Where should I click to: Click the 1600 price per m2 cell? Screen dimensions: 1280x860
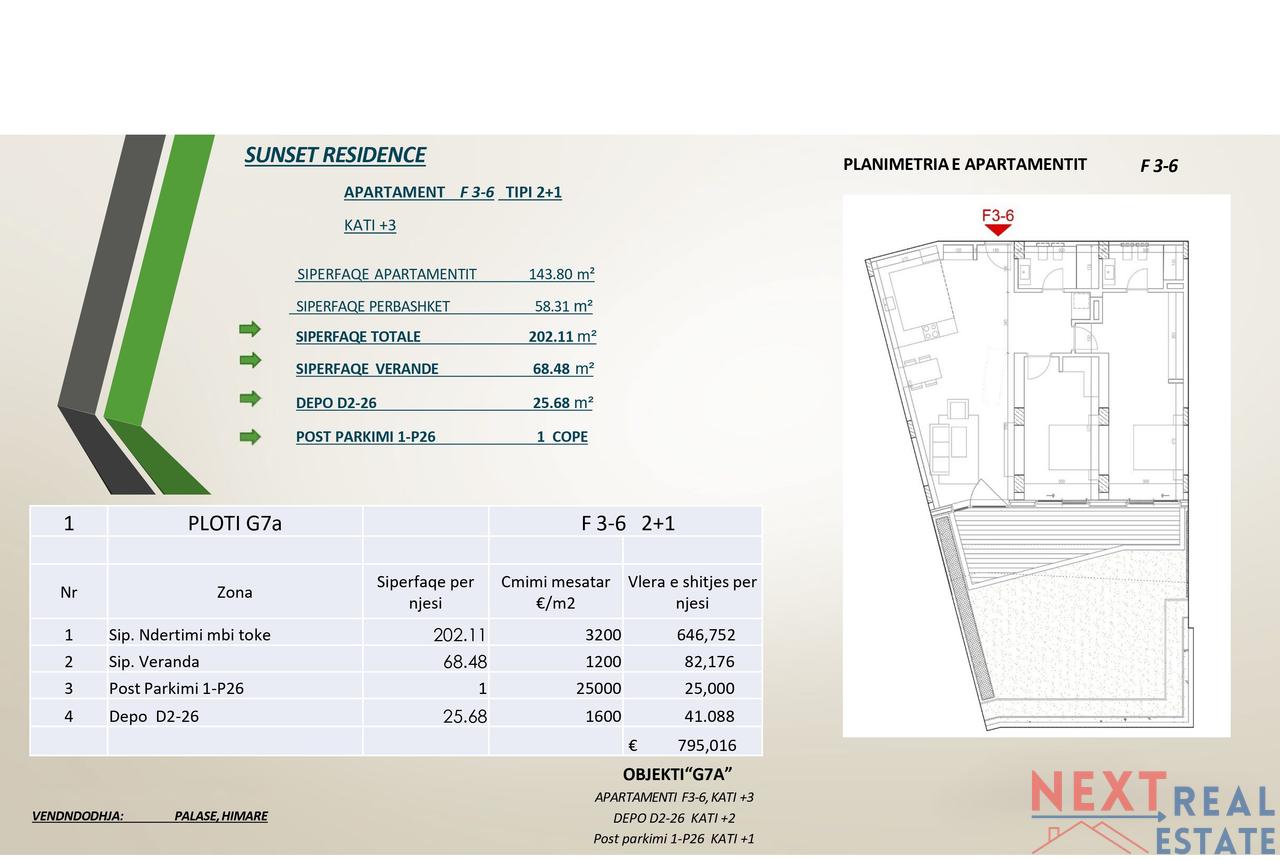tap(556, 716)
